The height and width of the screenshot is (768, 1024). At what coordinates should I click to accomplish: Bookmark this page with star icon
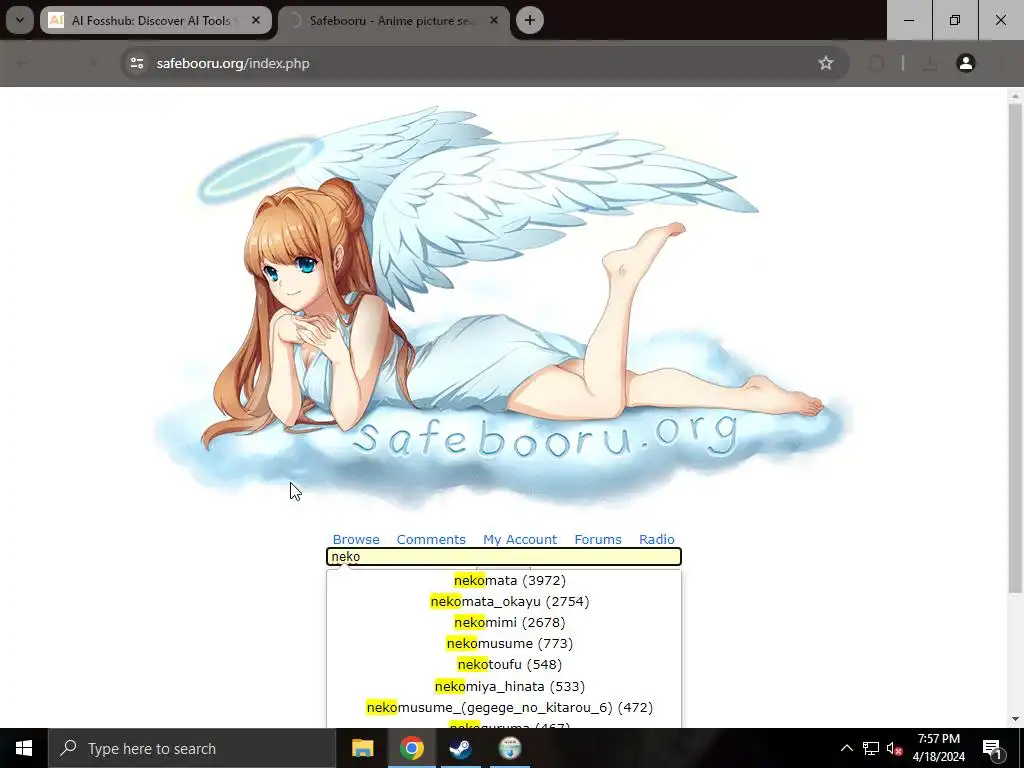click(825, 63)
